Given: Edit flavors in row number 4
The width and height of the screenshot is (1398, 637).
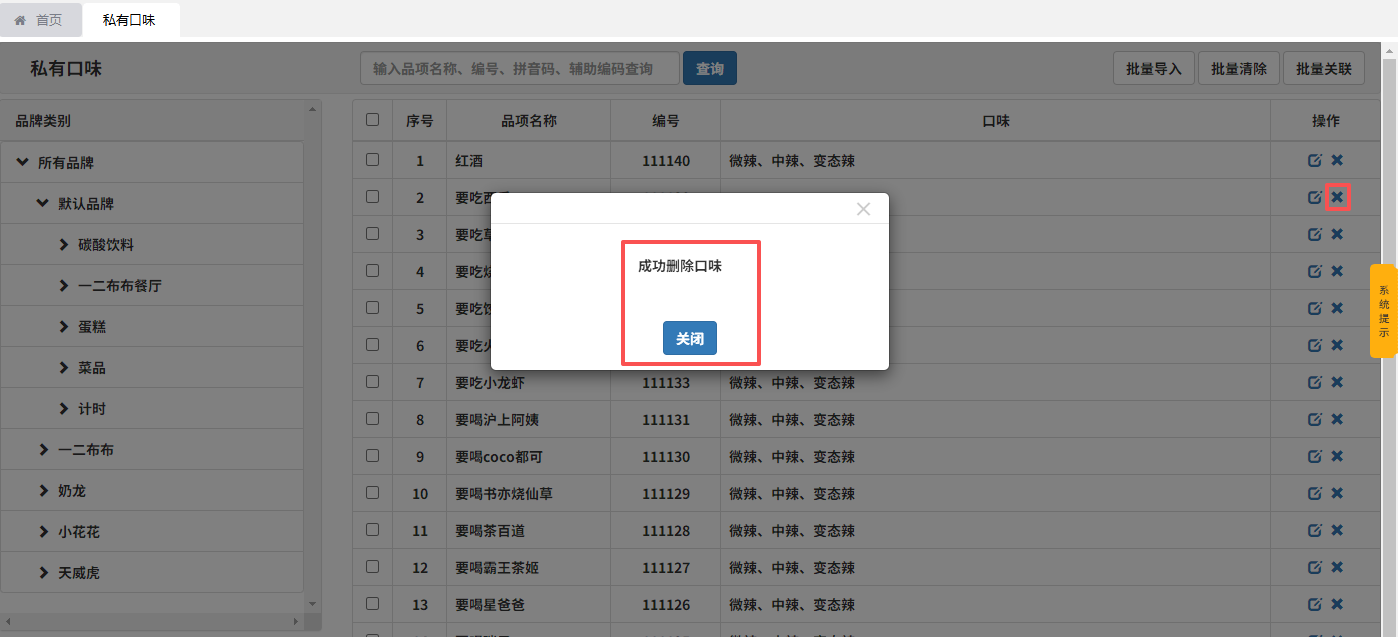Looking at the screenshot, I should click(x=1315, y=271).
